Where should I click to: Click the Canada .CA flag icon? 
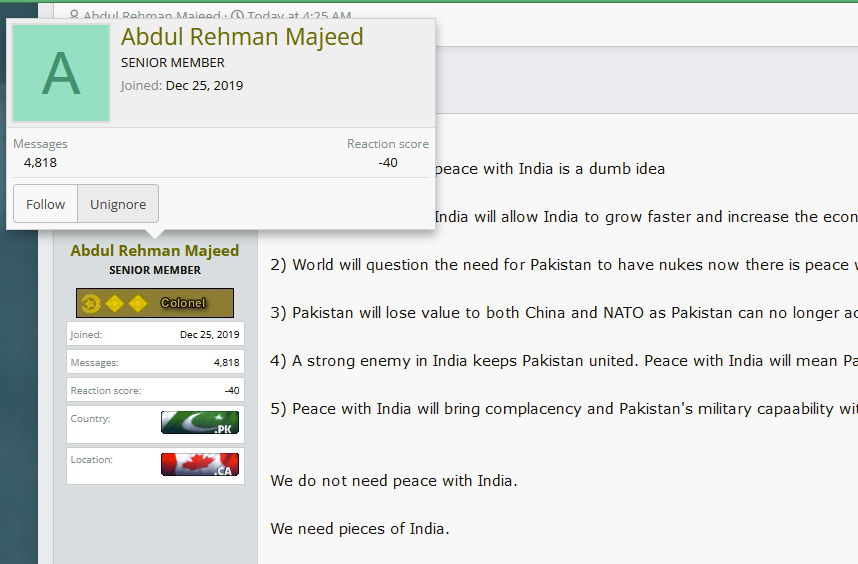tap(200, 464)
